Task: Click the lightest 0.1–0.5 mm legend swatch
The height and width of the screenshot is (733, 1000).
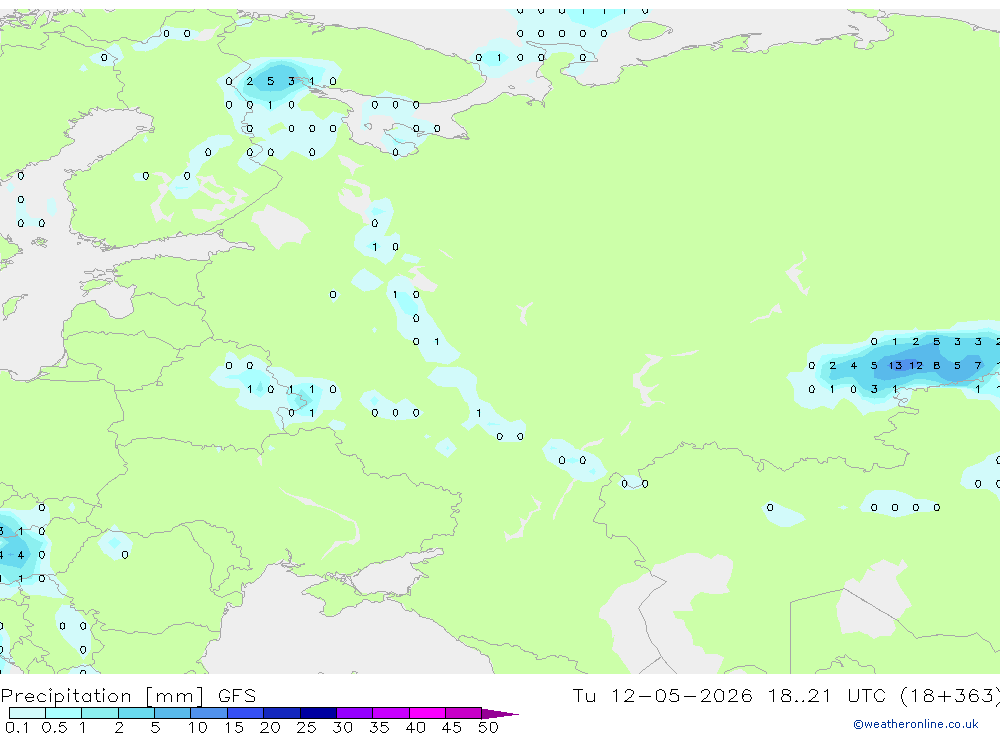Action: tap(27, 713)
